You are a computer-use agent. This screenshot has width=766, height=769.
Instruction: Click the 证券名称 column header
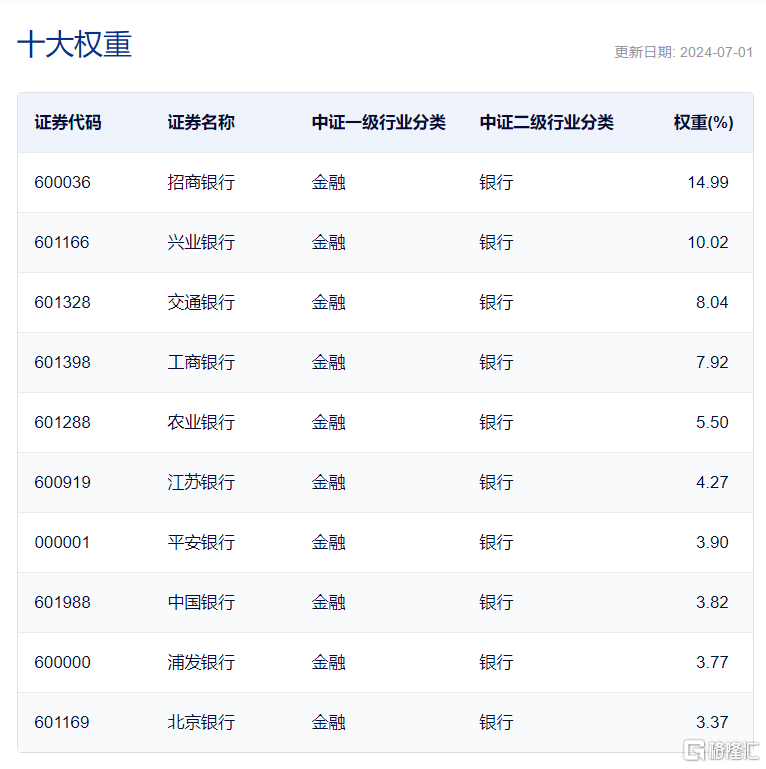pos(201,123)
